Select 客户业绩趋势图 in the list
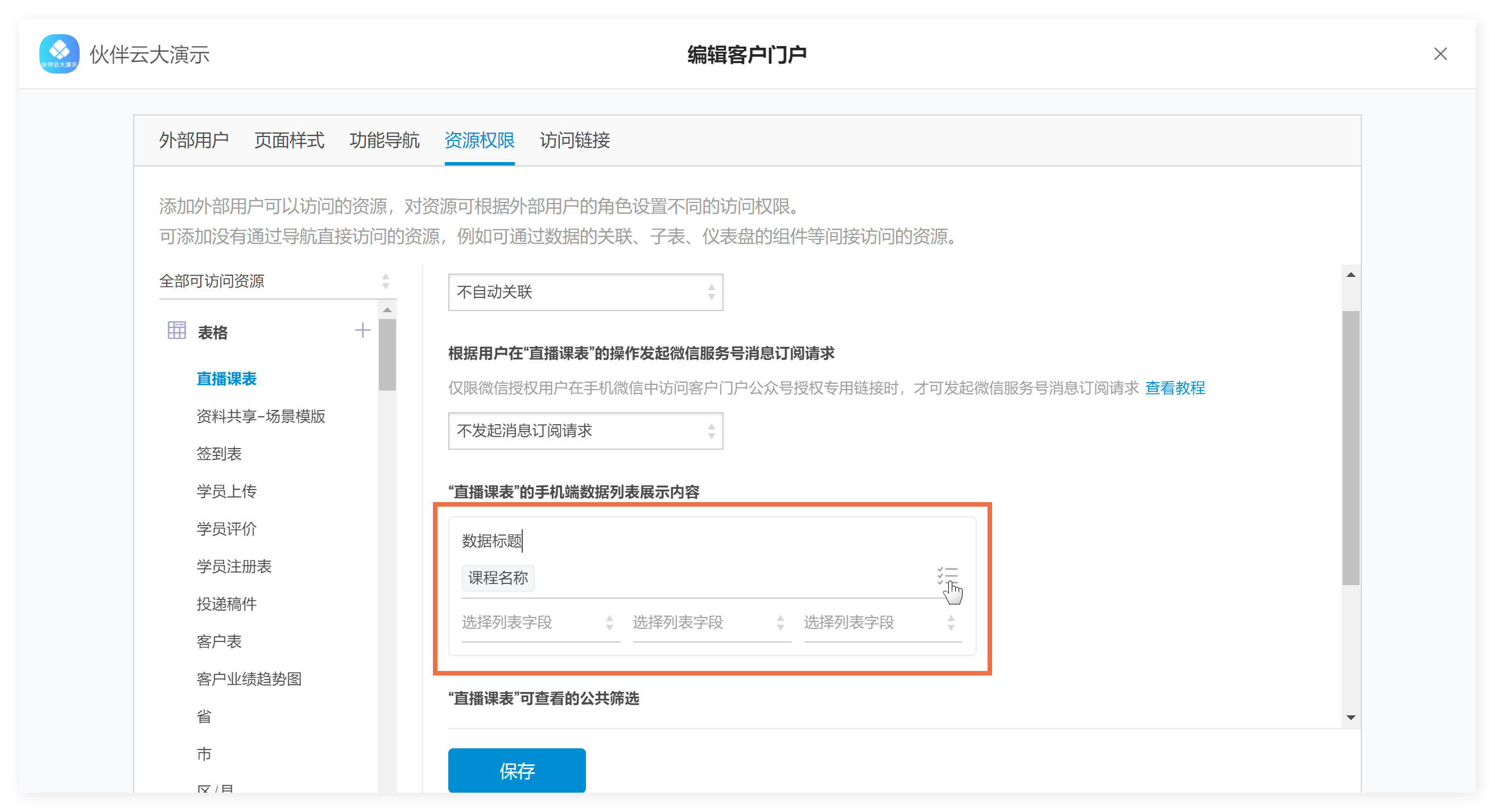Screen dimensions: 1495x812 (x=249, y=679)
